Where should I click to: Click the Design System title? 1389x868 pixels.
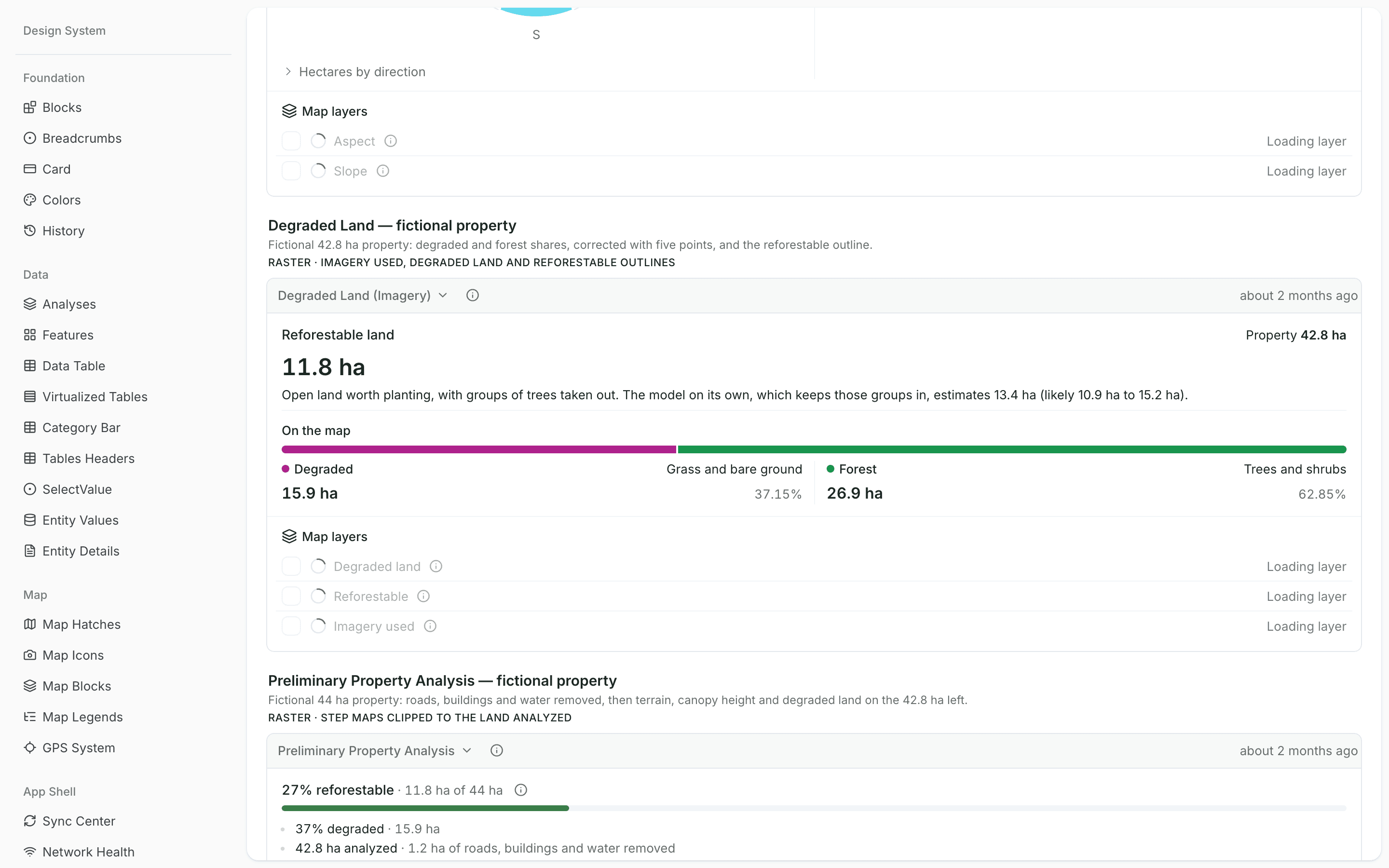coord(64,30)
